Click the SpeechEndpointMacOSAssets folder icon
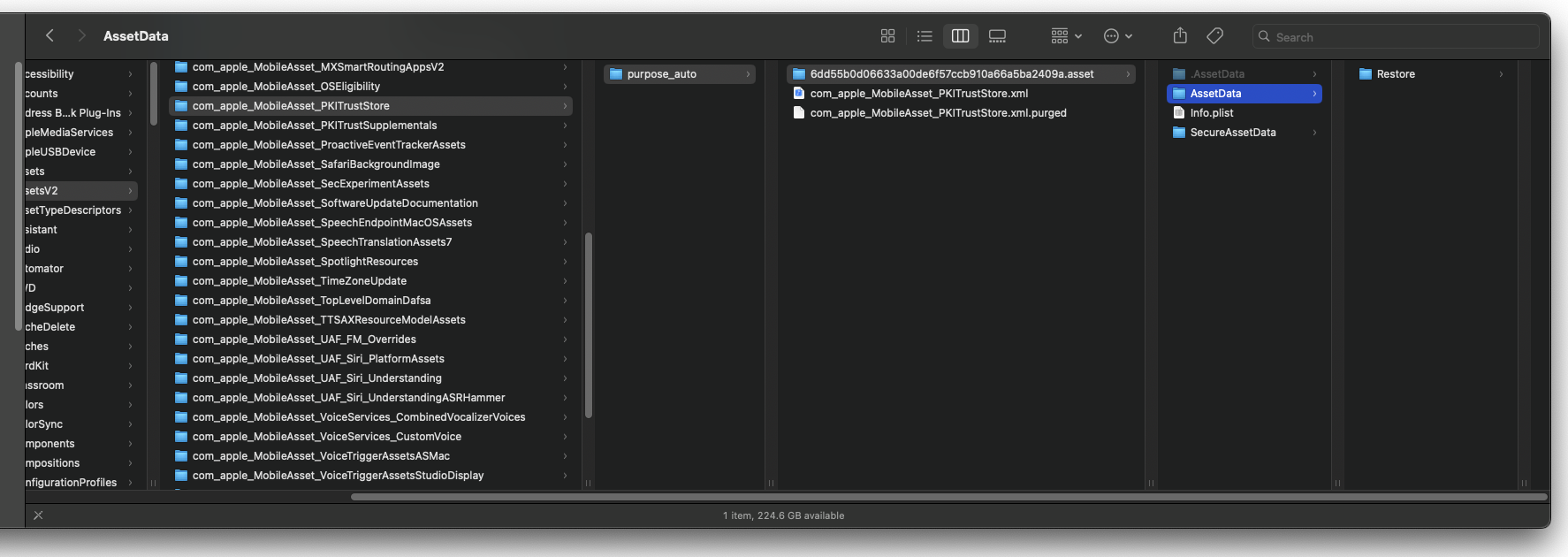 pos(181,223)
